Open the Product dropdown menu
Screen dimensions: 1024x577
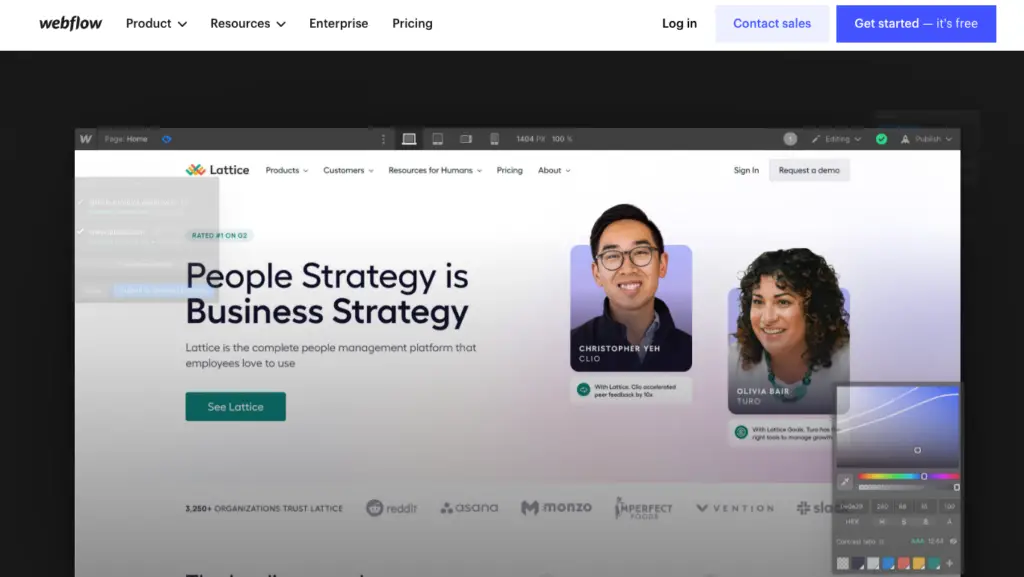(x=156, y=23)
